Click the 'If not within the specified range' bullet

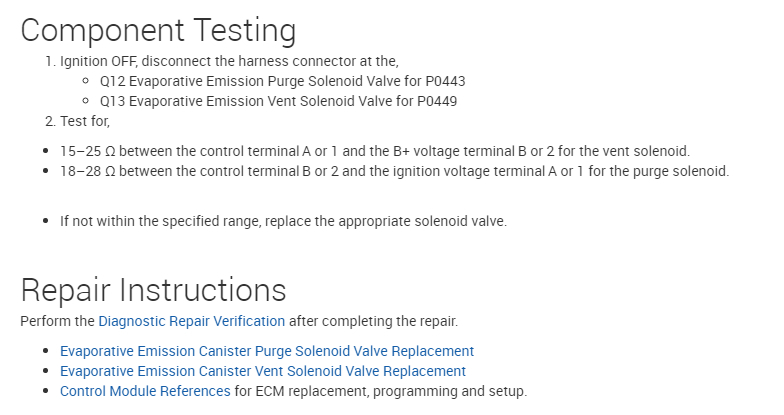point(283,221)
